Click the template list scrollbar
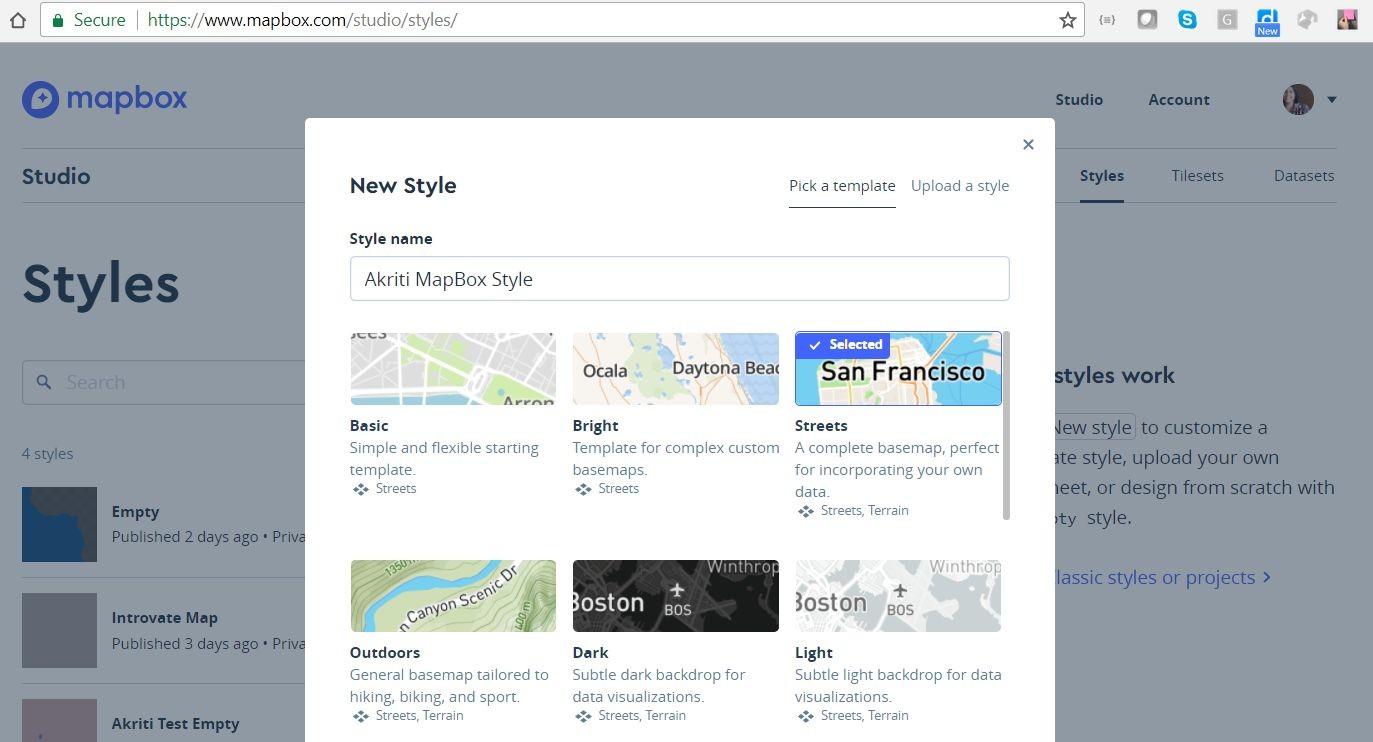The width and height of the screenshot is (1373, 742). pos(1006,425)
